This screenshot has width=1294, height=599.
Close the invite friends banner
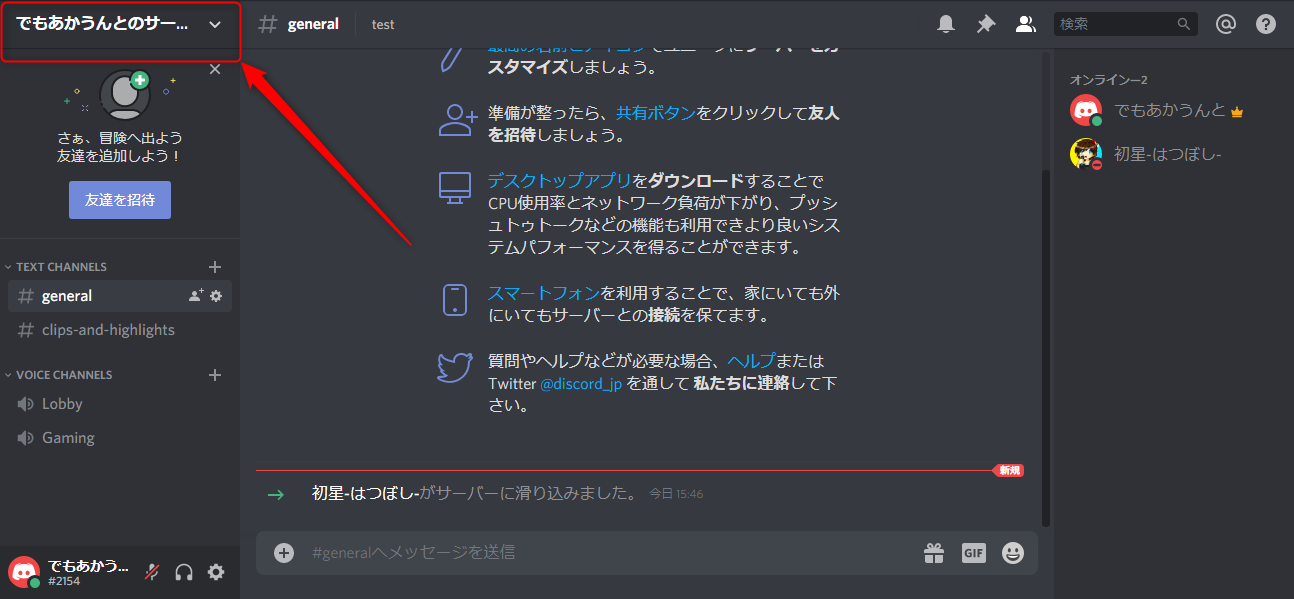tap(215, 69)
